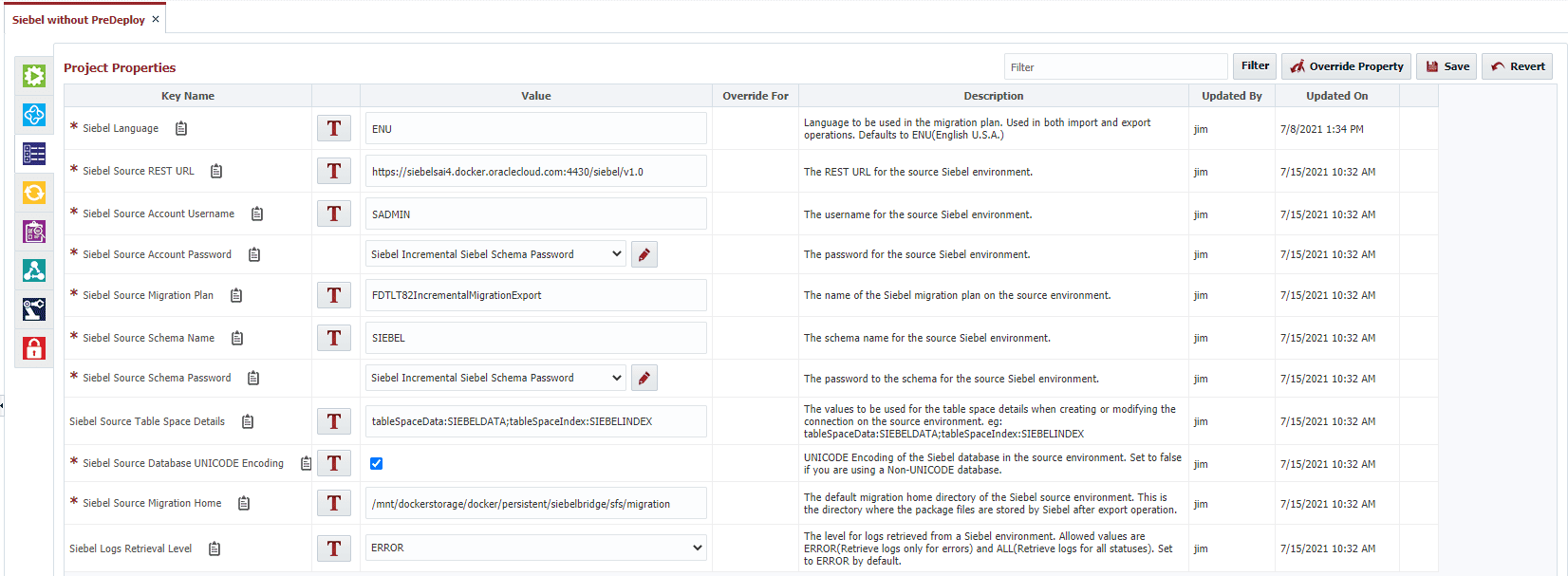Viewport: 1568px width, 576px height.
Task: Open the red lock security sidebar icon
Action: 34,348
